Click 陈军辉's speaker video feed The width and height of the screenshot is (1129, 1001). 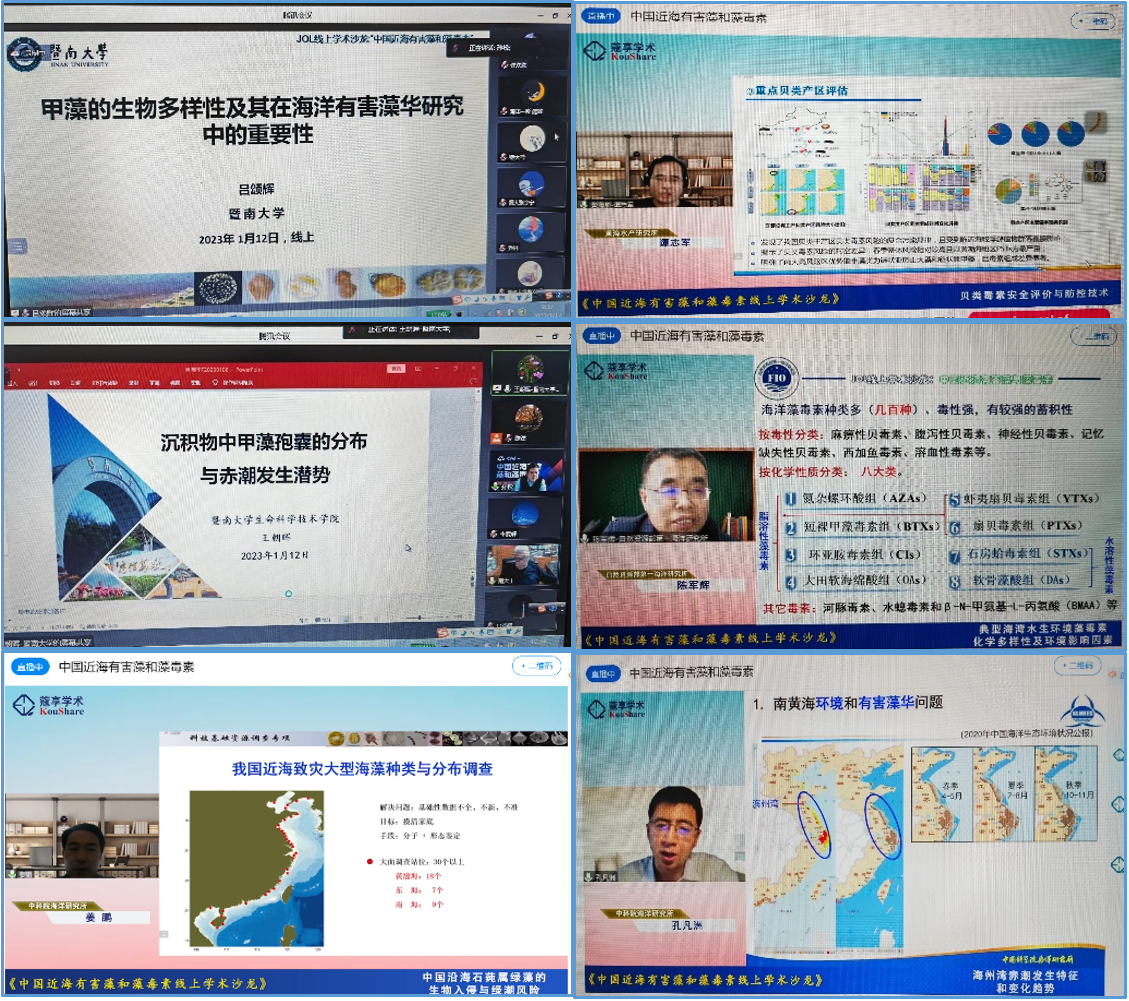point(666,497)
